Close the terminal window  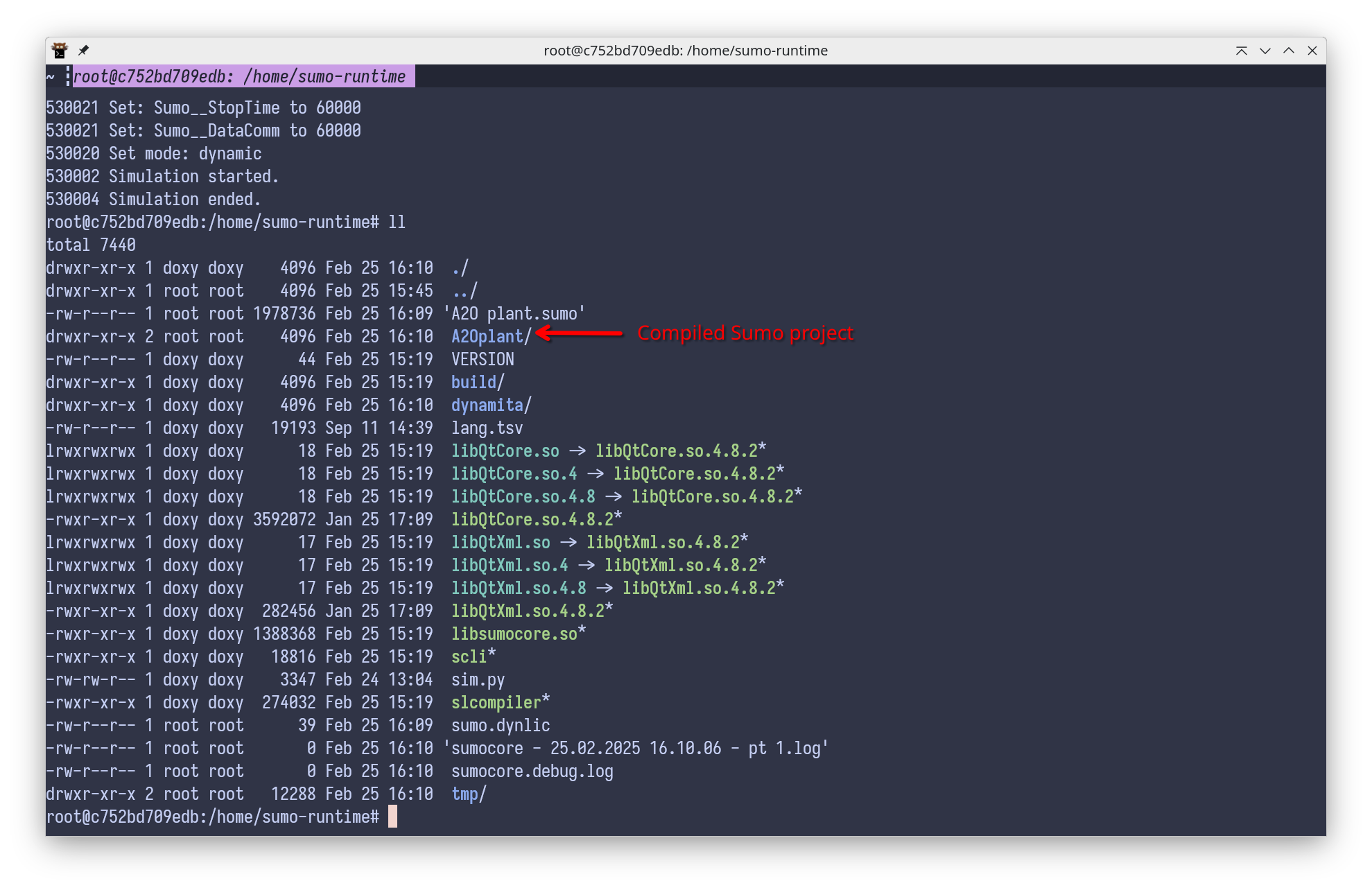(1312, 51)
